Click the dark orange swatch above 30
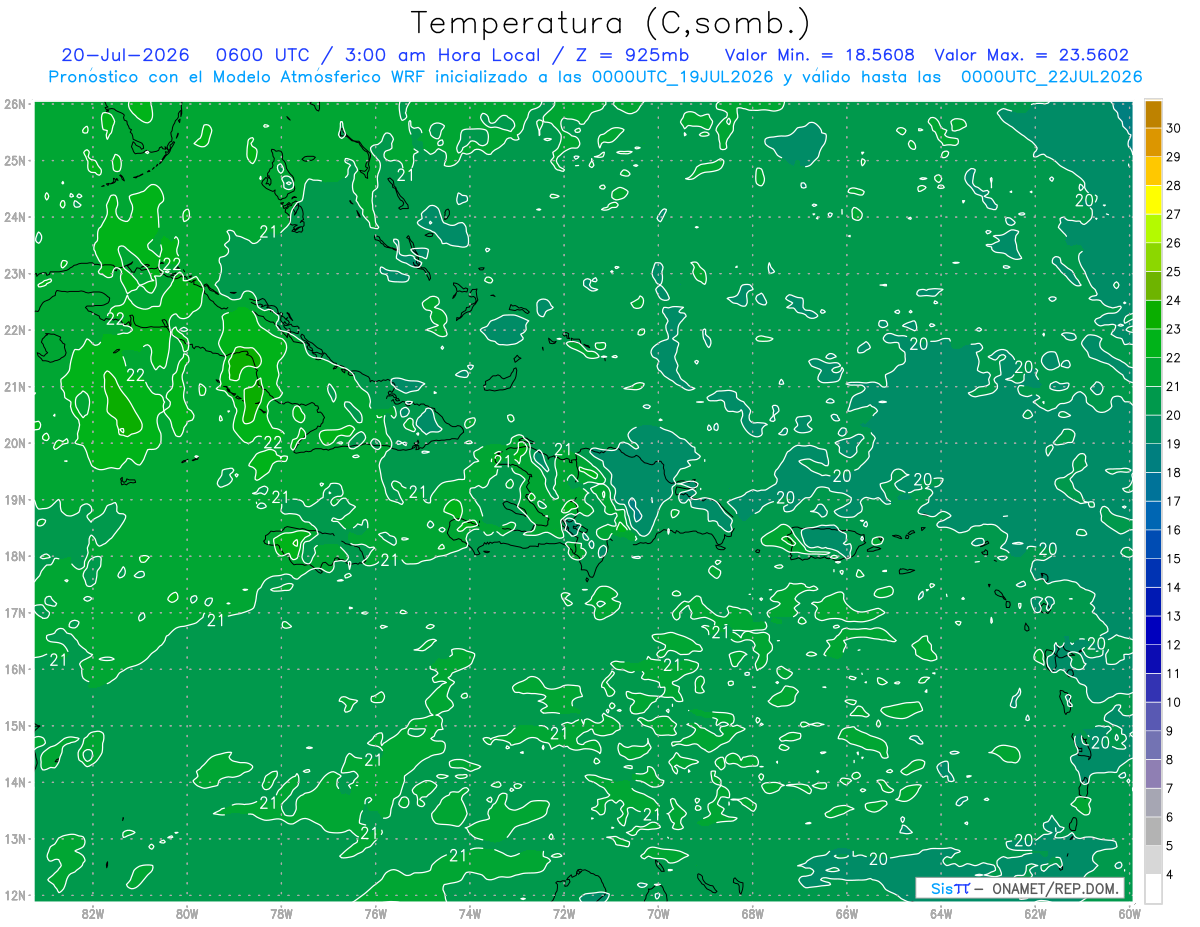The image size is (1200, 927). (1153, 114)
